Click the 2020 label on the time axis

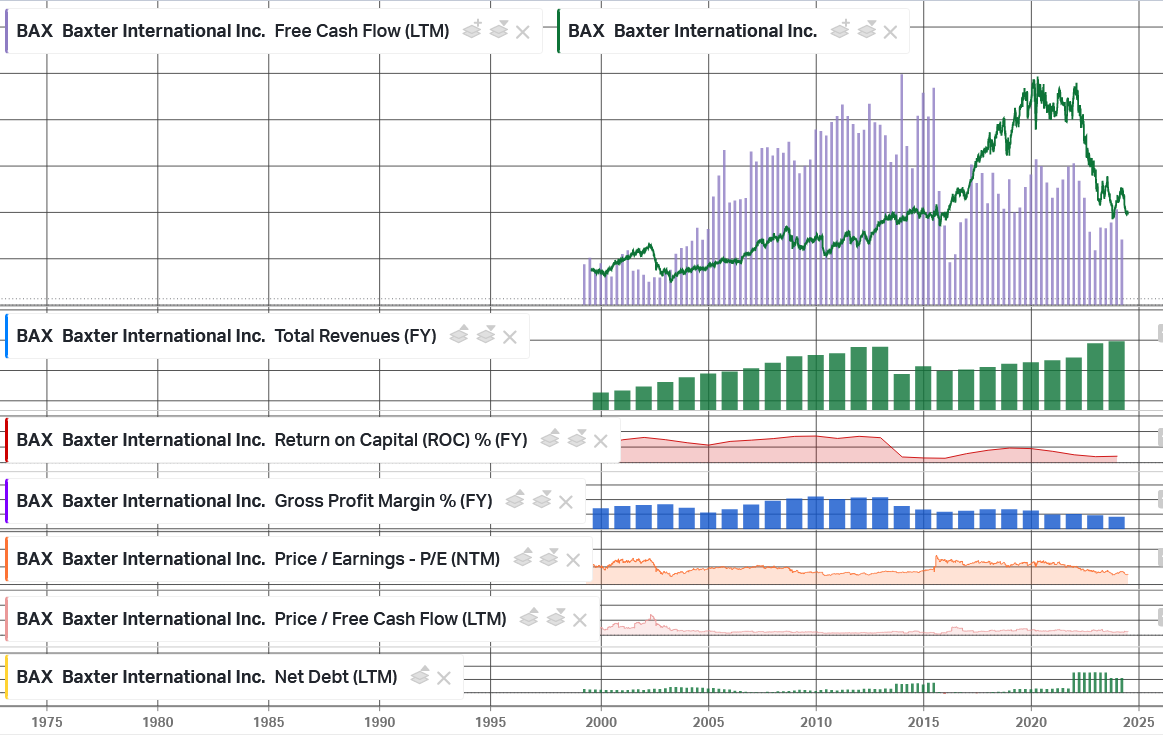pyautogui.click(x=1031, y=722)
